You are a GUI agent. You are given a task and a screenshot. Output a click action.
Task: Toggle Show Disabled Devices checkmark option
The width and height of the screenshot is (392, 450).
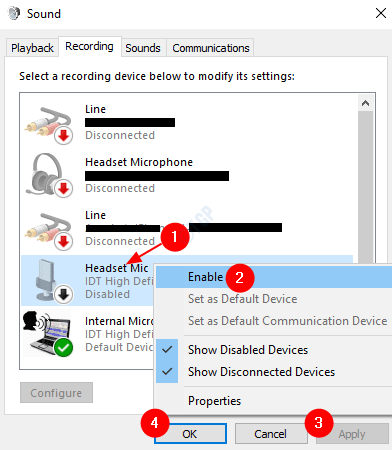click(x=248, y=350)
